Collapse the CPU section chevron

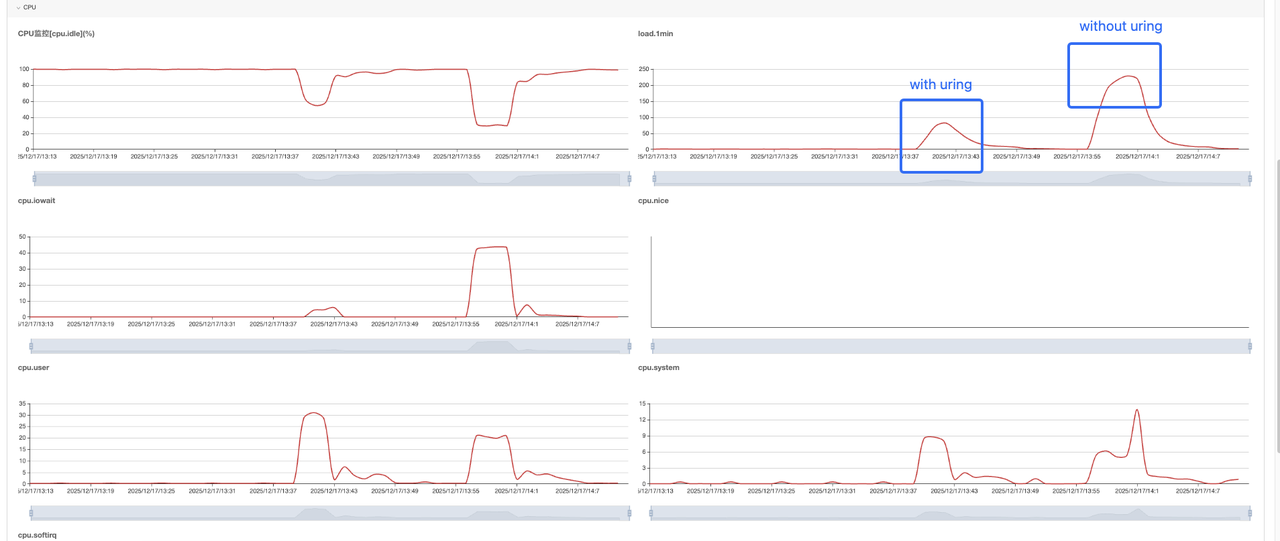[x=18, y=7]
